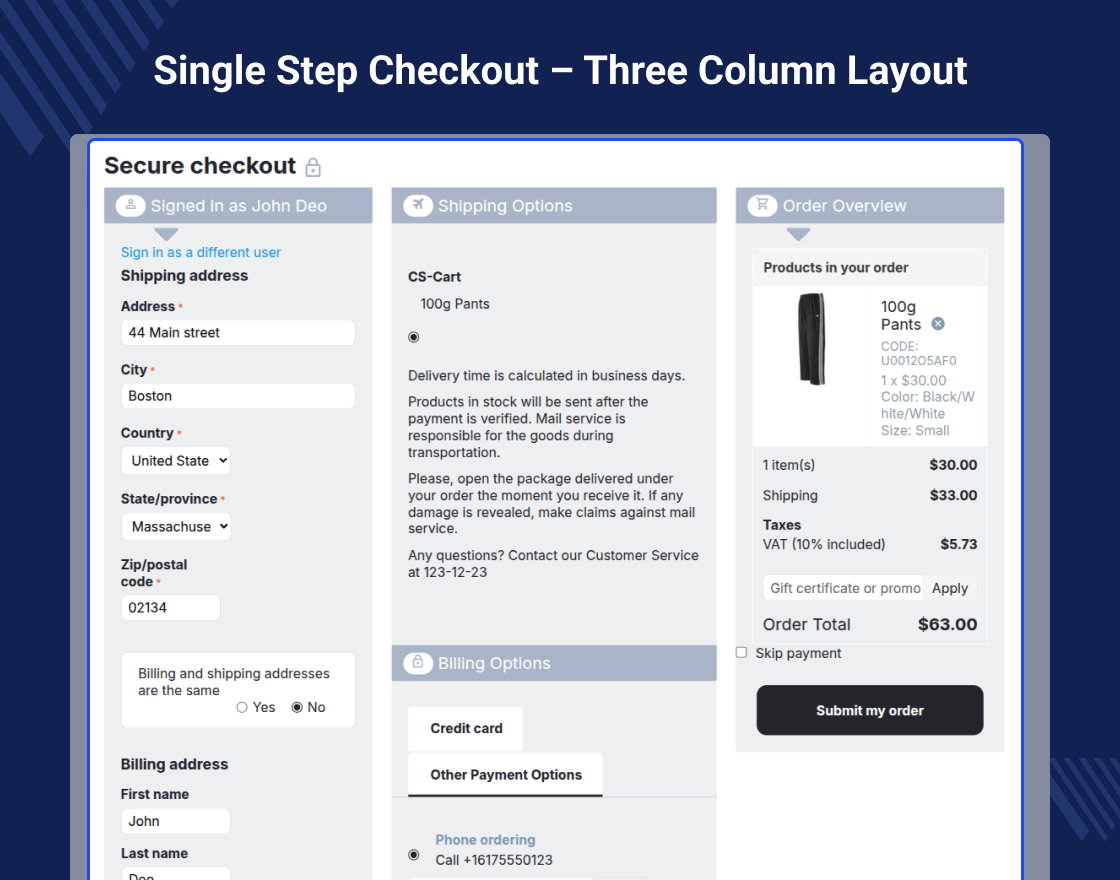Screen dimensions: 1120x880
Task: Click the 100g Pants product thumbnail
Action: [x=811, y=339]
